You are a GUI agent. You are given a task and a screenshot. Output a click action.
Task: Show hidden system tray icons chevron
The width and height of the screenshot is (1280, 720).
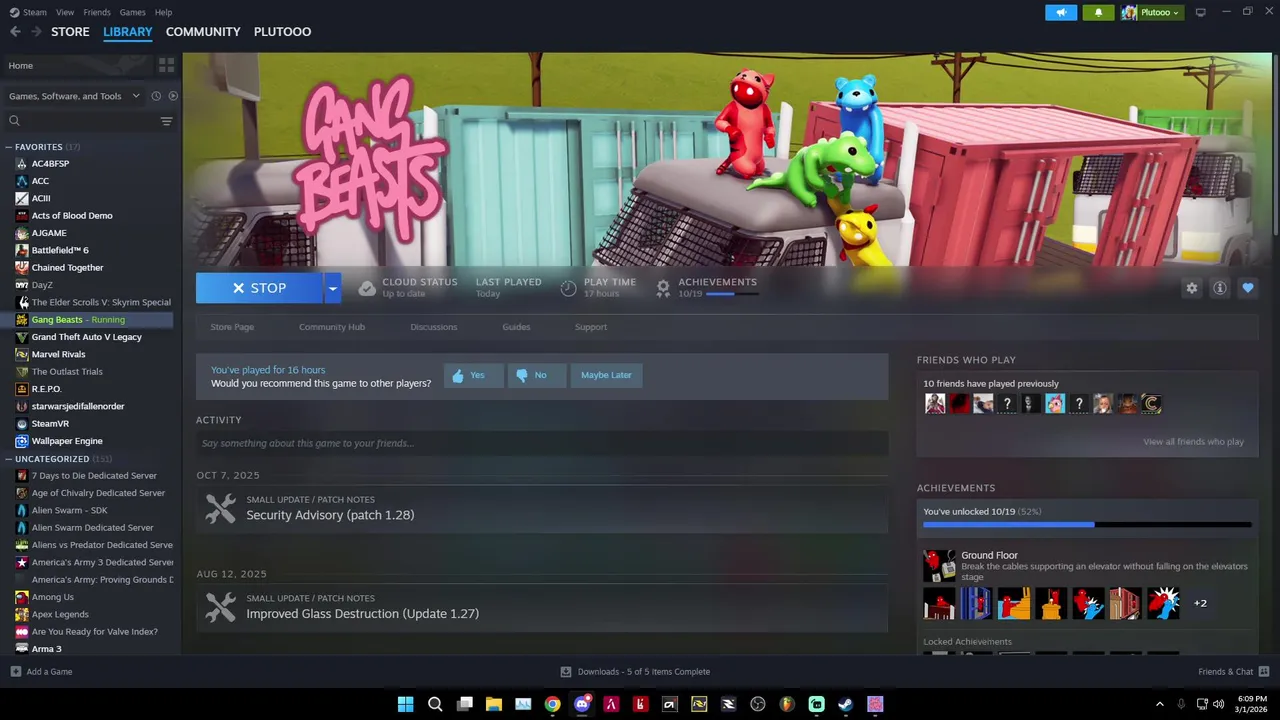(1159, 704)
